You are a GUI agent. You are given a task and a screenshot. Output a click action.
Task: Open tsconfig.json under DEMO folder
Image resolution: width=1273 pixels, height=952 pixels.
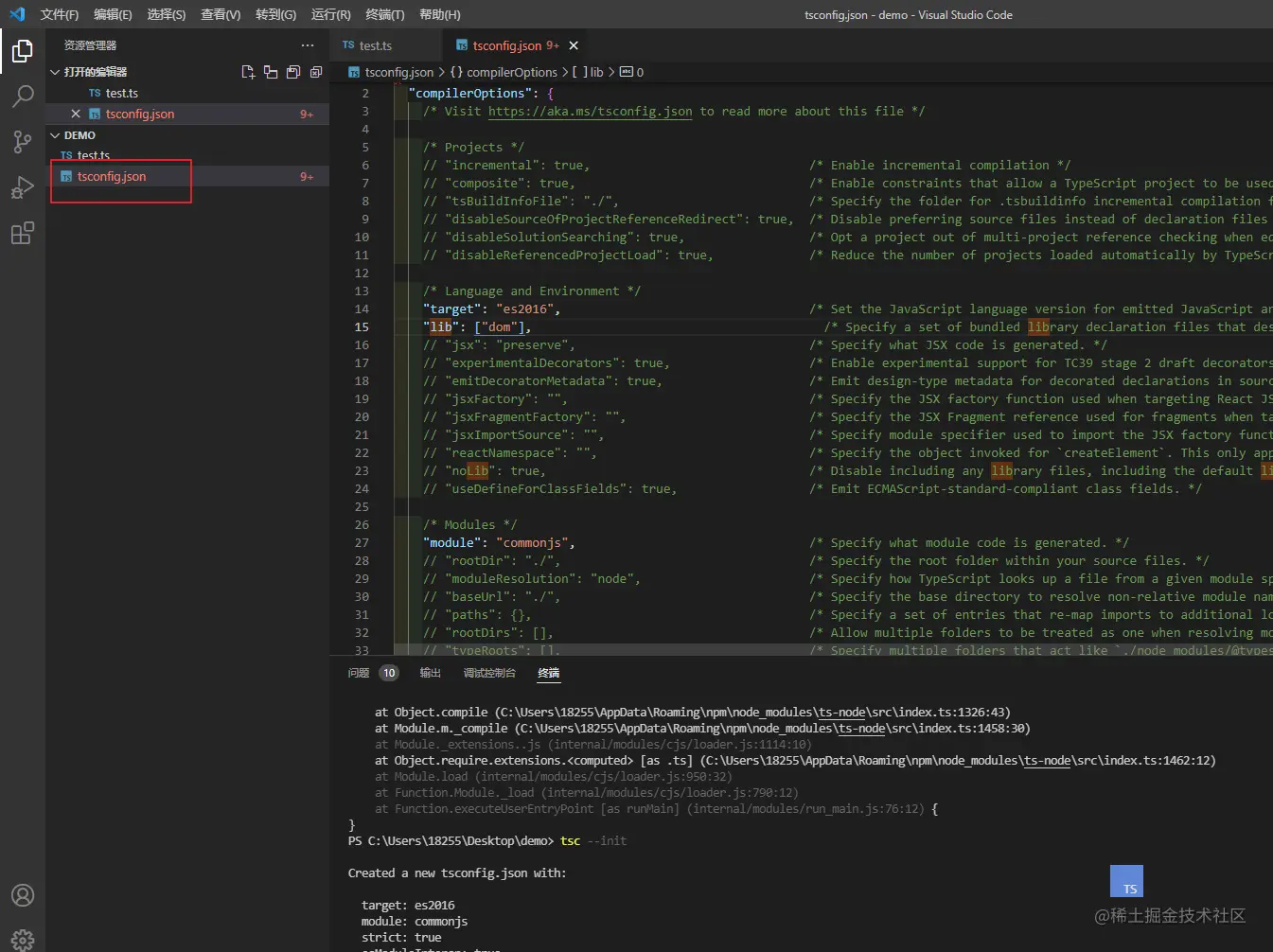(187, 176)
